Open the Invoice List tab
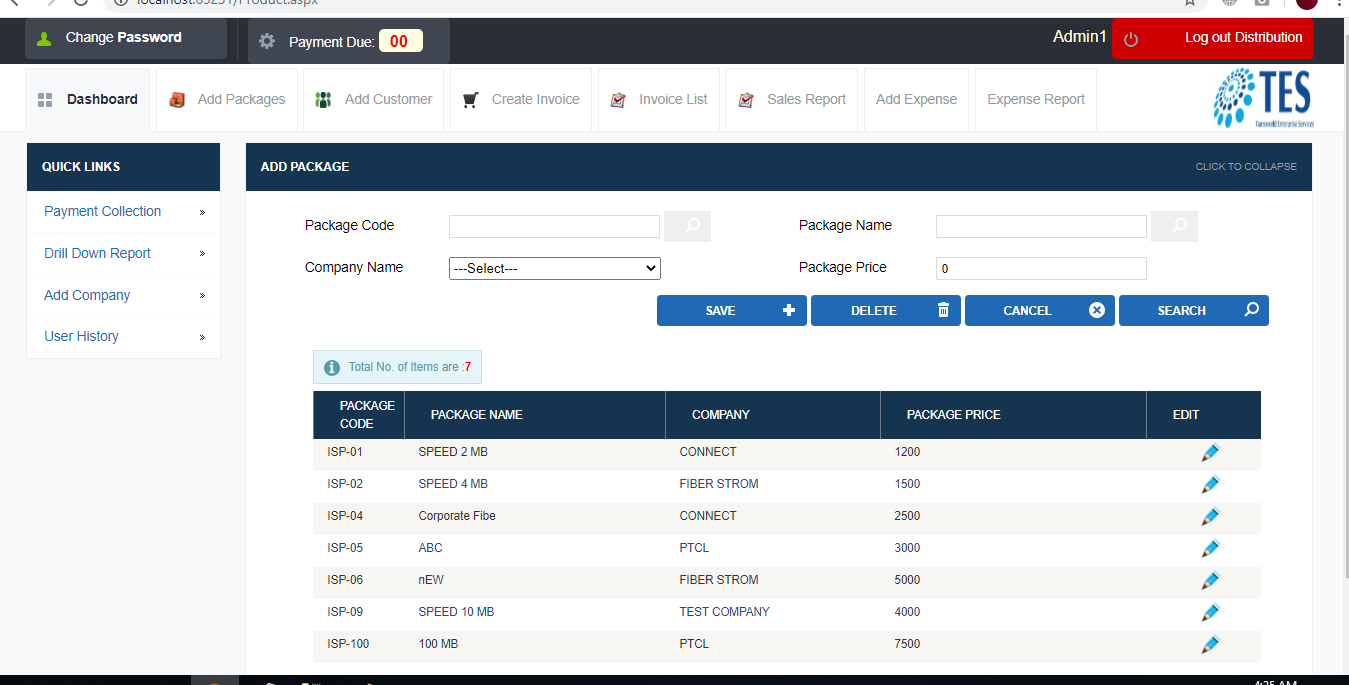This screenshot has width=1349, height=685. click(x=659, y=100)
